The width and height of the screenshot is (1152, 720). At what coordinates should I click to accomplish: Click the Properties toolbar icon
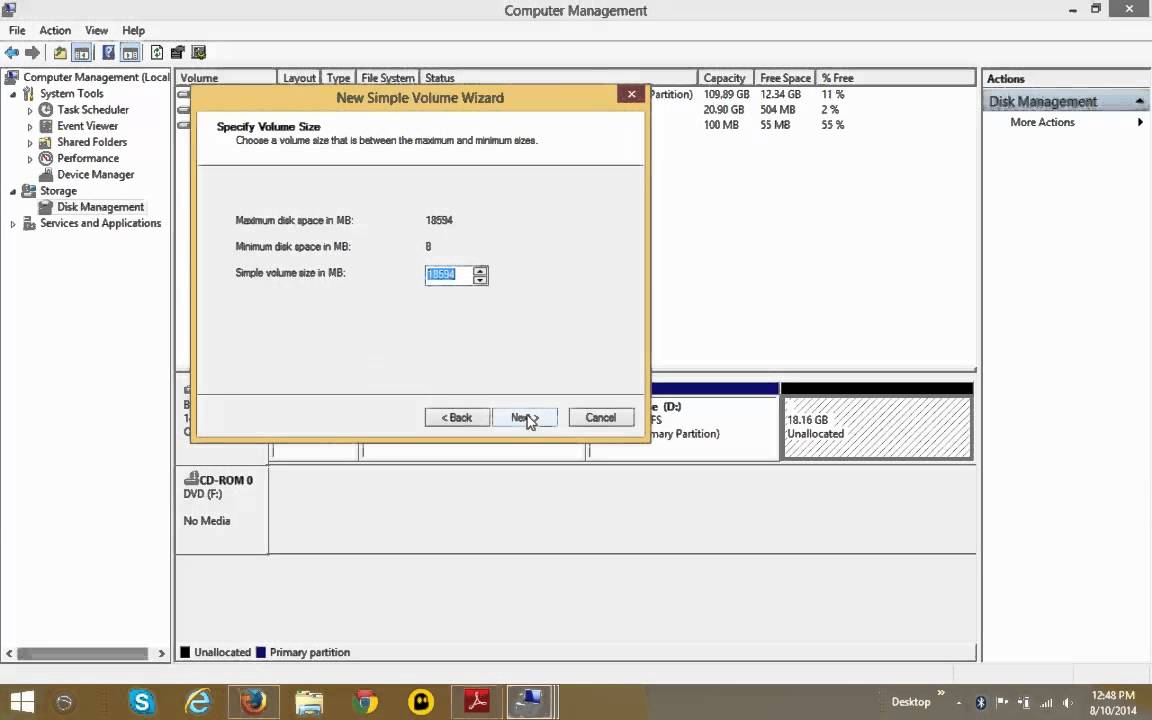coord(177,53)
